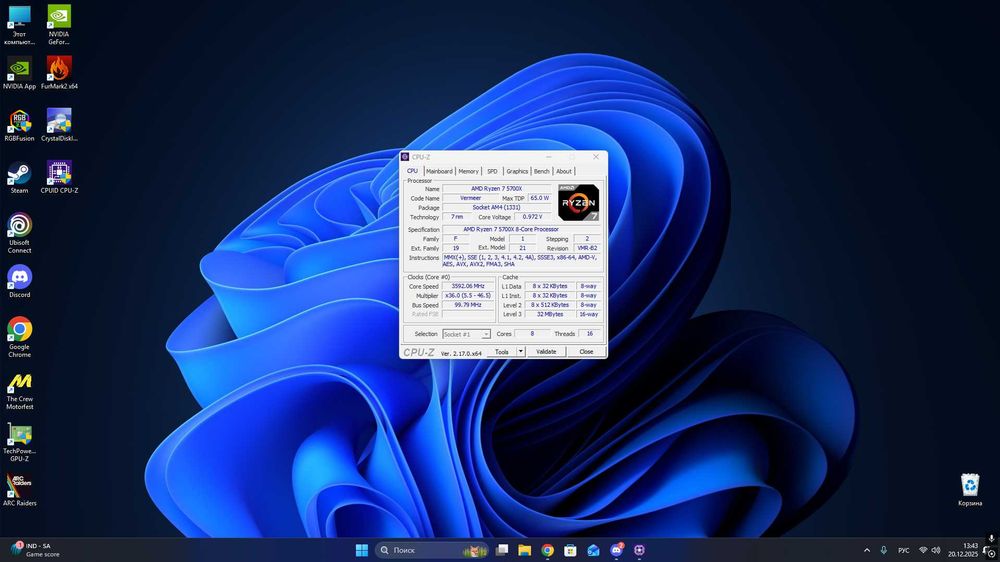Open Task View on the taskbar
Image resolution: width=1000 pixels, height=562 pixels.
click(502, 550)
